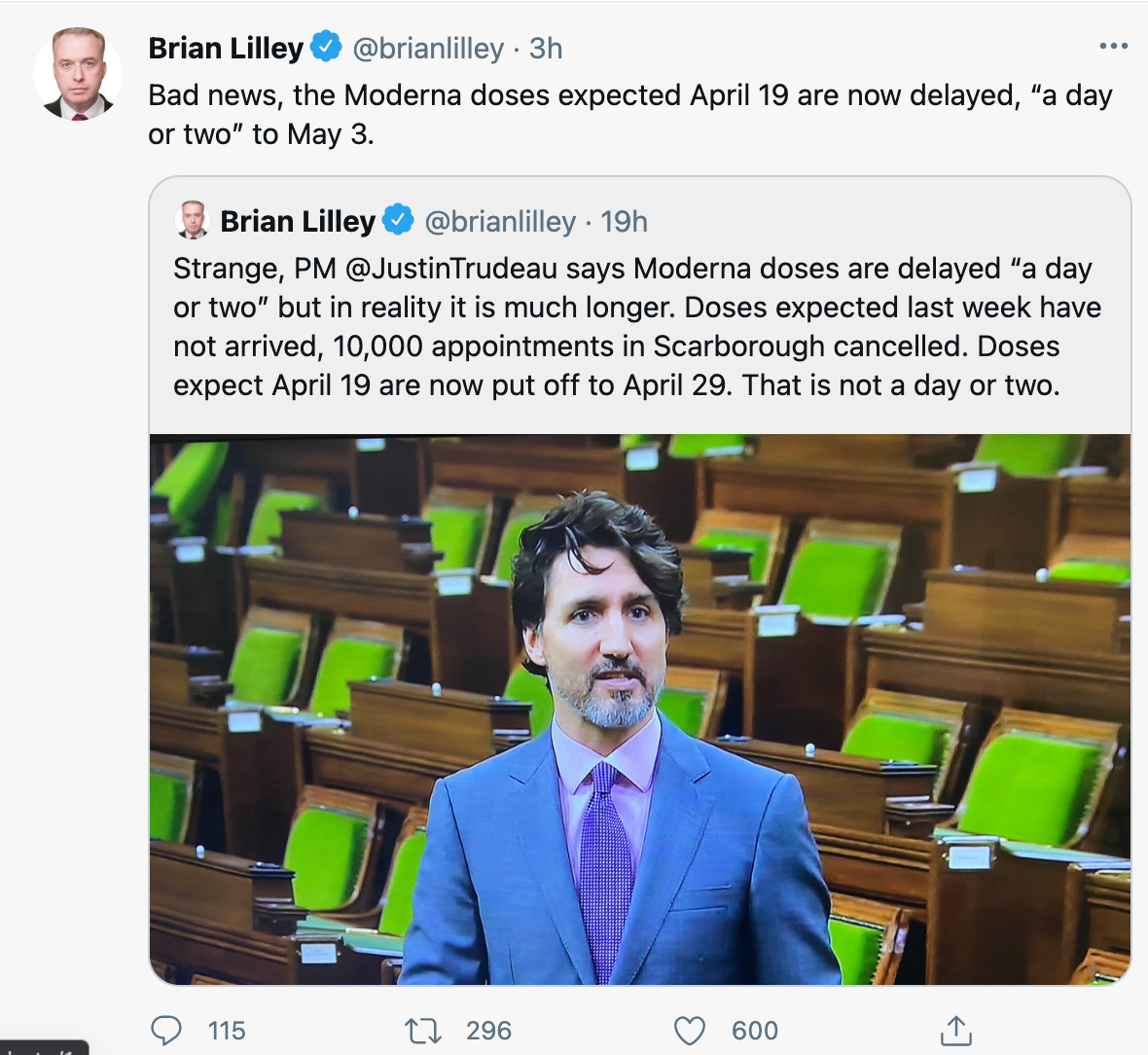Open Brian Lilley's large profile avatar
Screen dimensions: 1148x1055
pyautogui.click(x=78, y=73)
